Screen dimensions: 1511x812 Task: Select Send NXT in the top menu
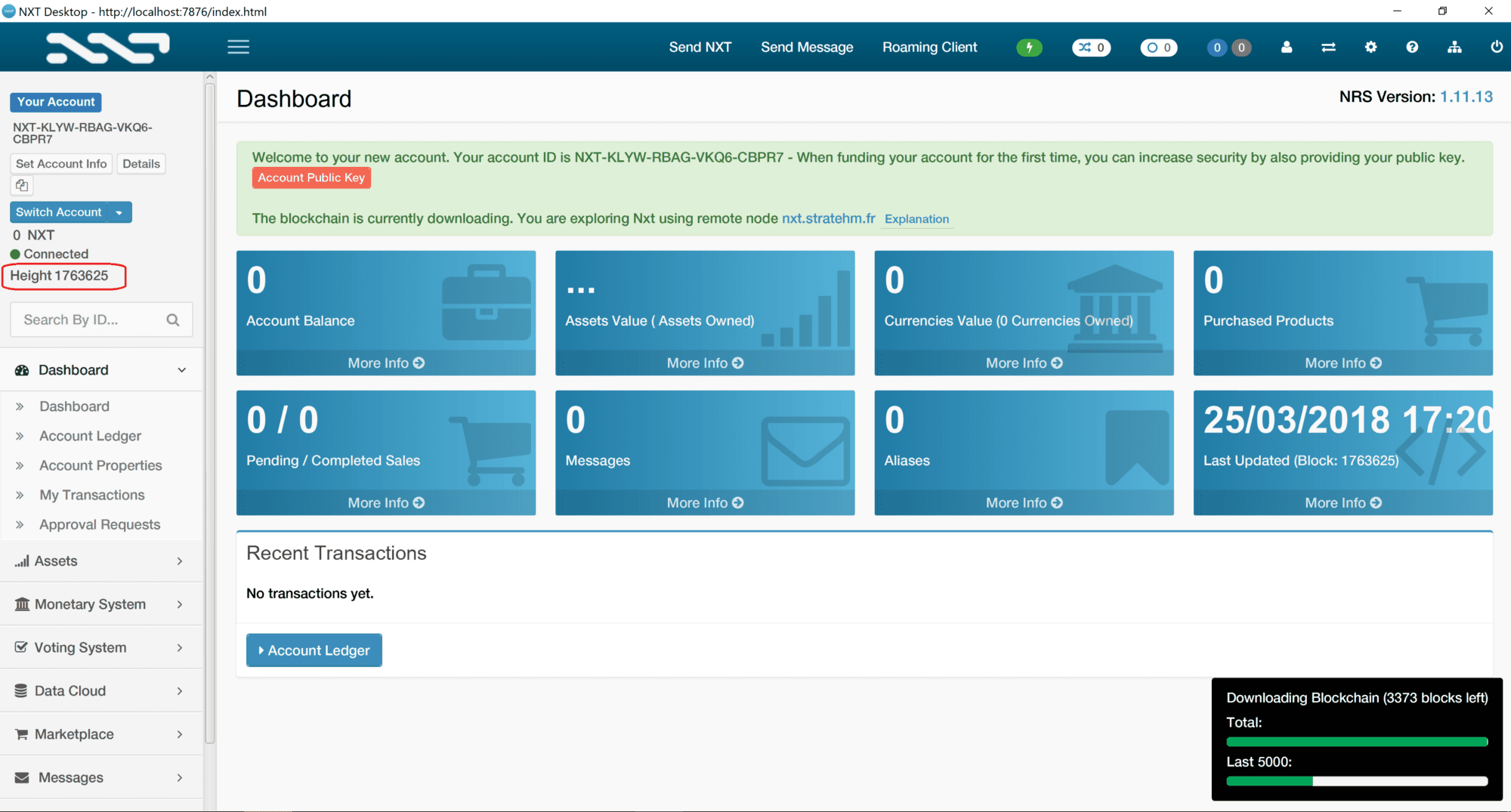(x=700, y=48)
